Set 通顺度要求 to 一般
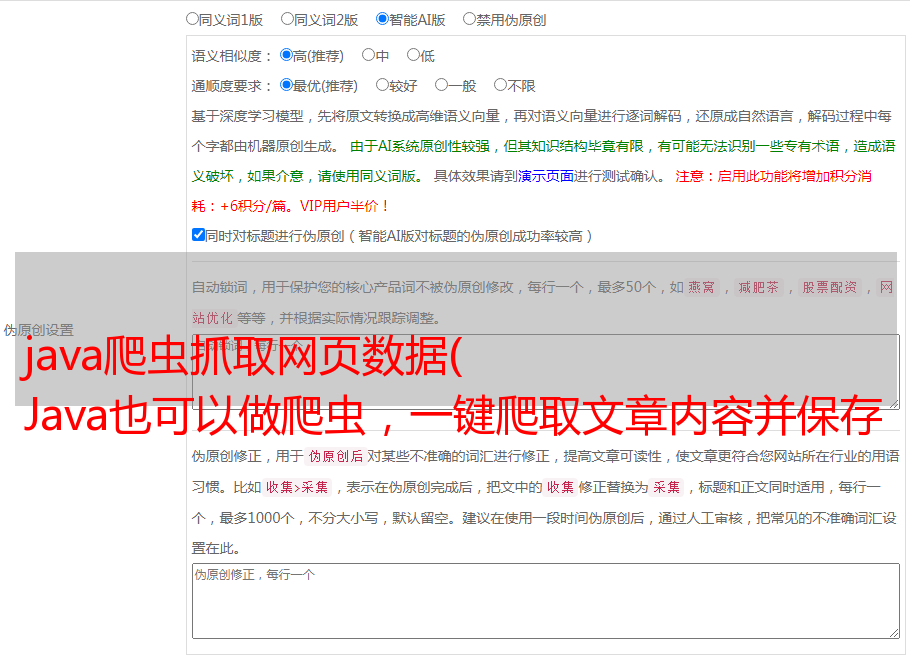The height and width of the screenshot is (658, 911). click(x=442, y=85)
